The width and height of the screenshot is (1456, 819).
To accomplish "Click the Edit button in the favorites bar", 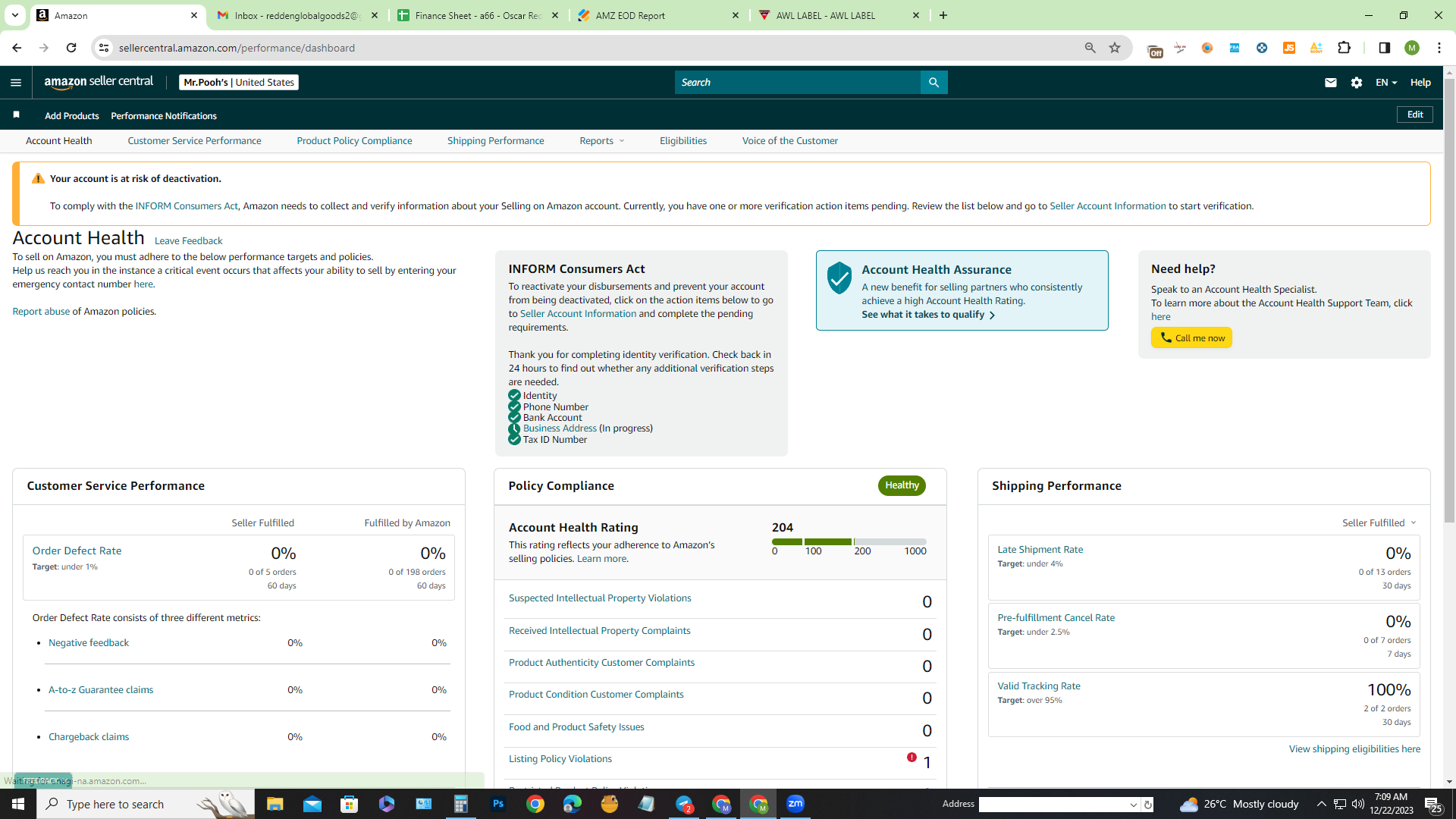I will [x=1415, y=115].
